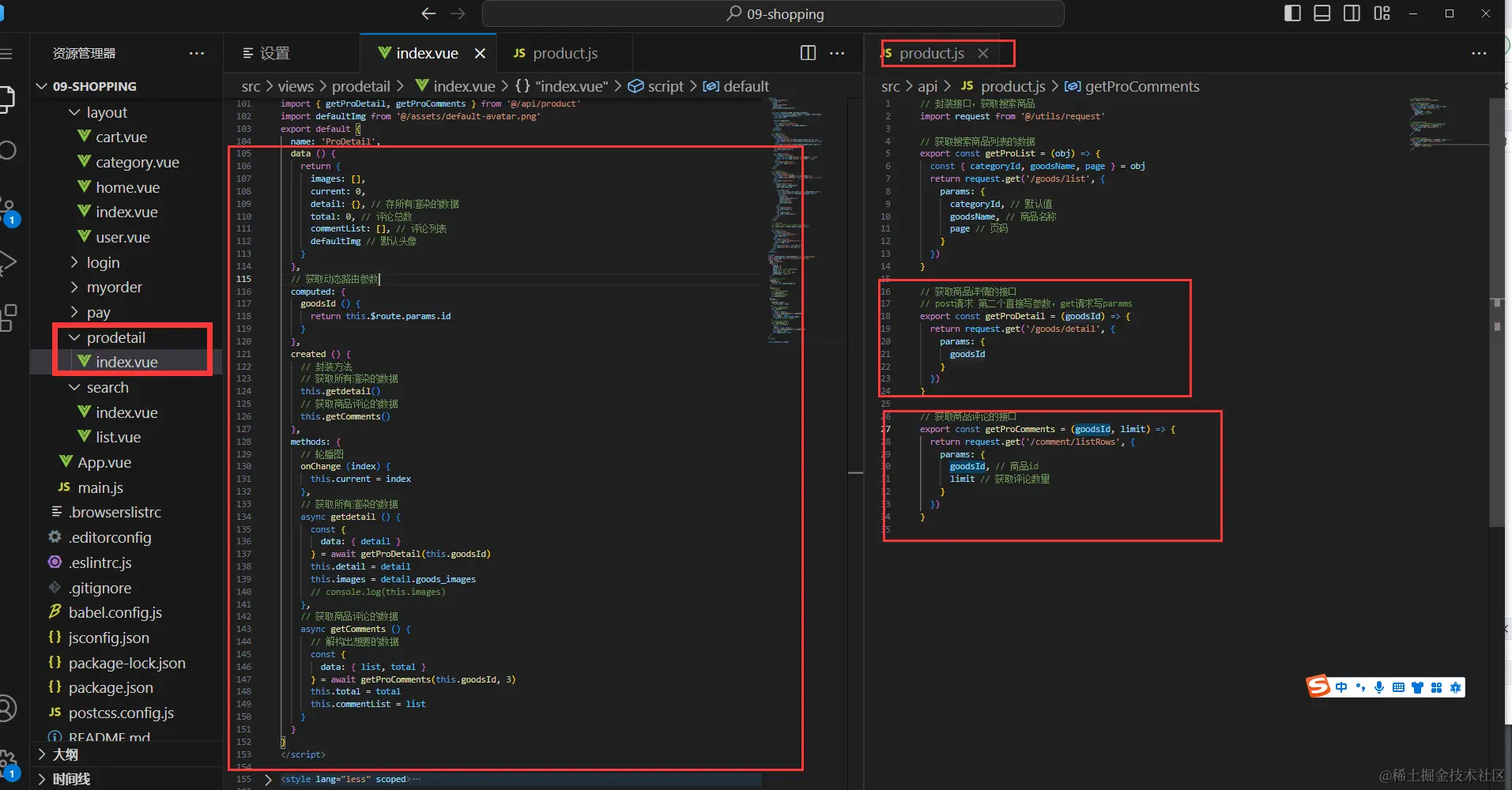Close product.js tab in right editor group
The height and width of the screenshot is (790, 1512).
click(982, 53)
